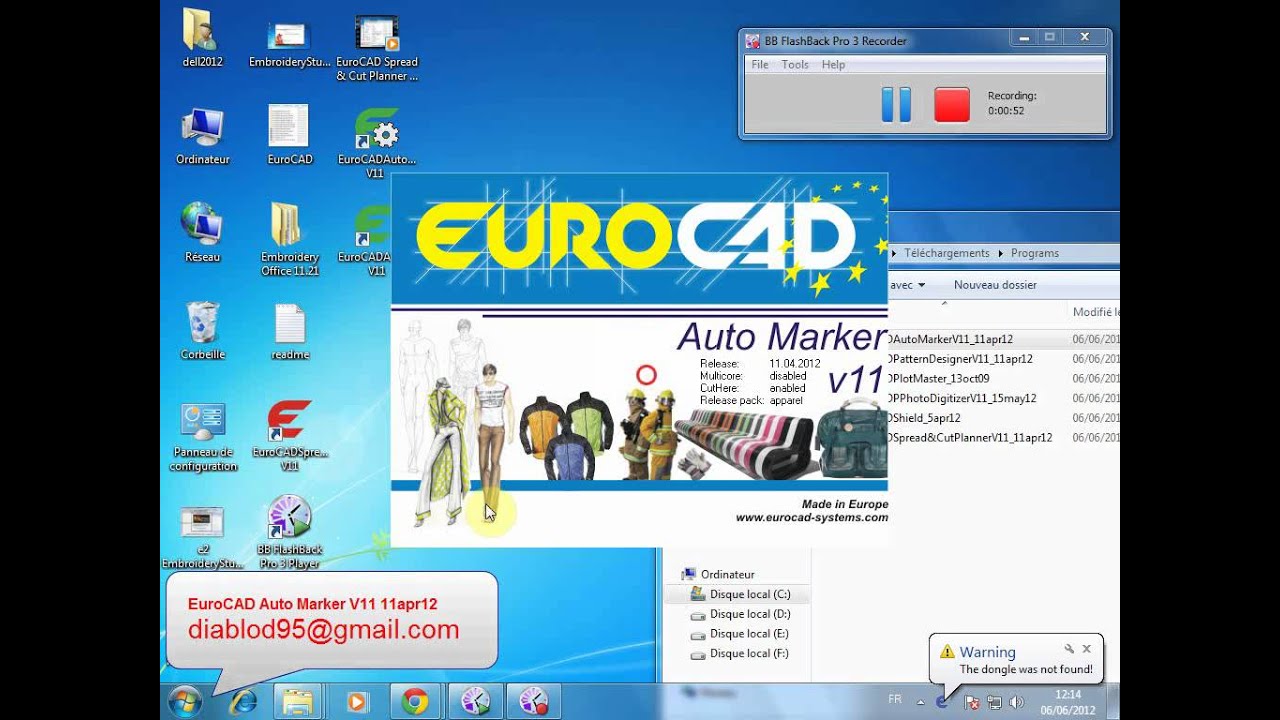Open Action Center flag tray icon
This screenshot has height=720, width=1280.
click(971, 703)
